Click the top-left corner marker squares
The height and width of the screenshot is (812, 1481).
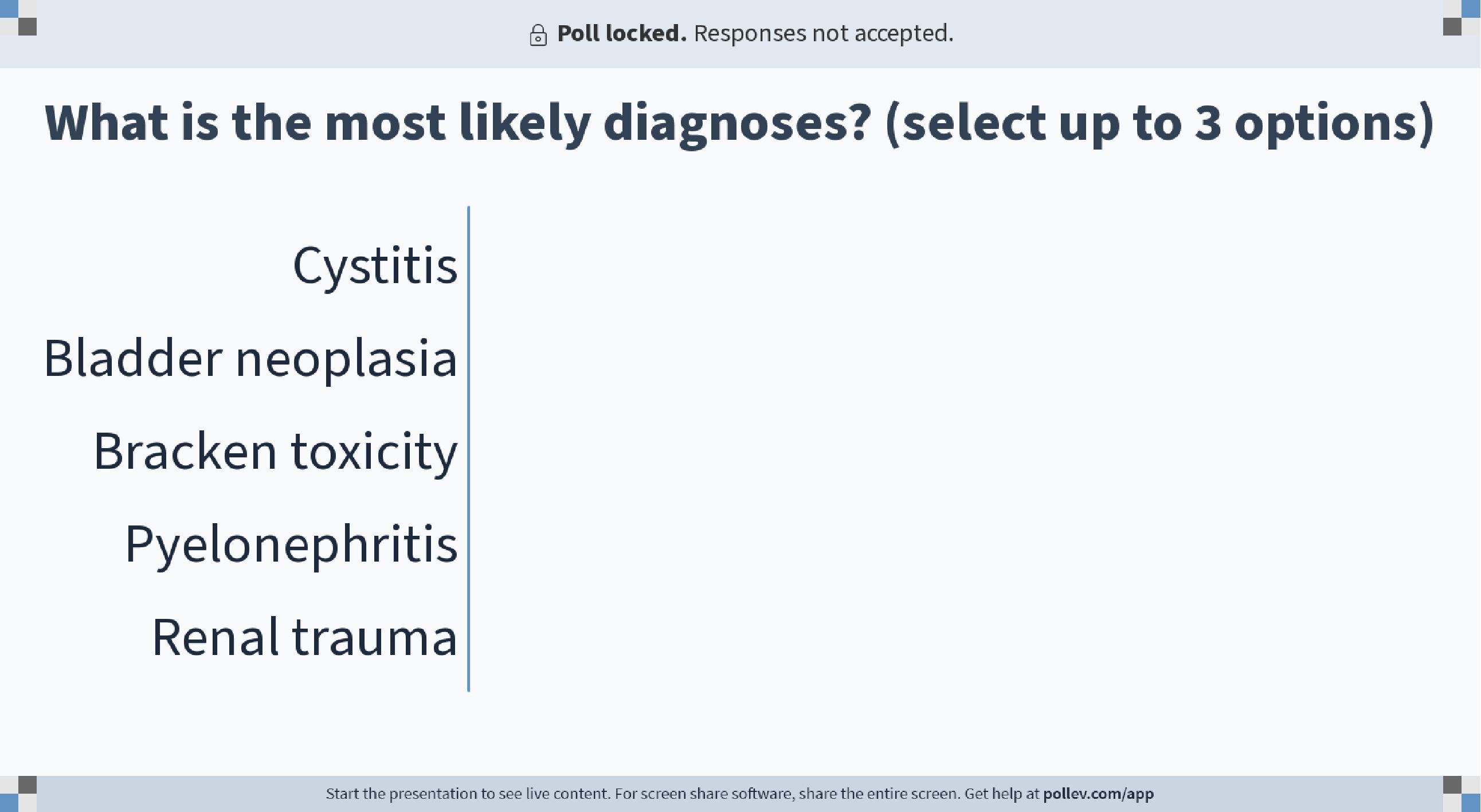pyautogui.click(x=18, y=18)
